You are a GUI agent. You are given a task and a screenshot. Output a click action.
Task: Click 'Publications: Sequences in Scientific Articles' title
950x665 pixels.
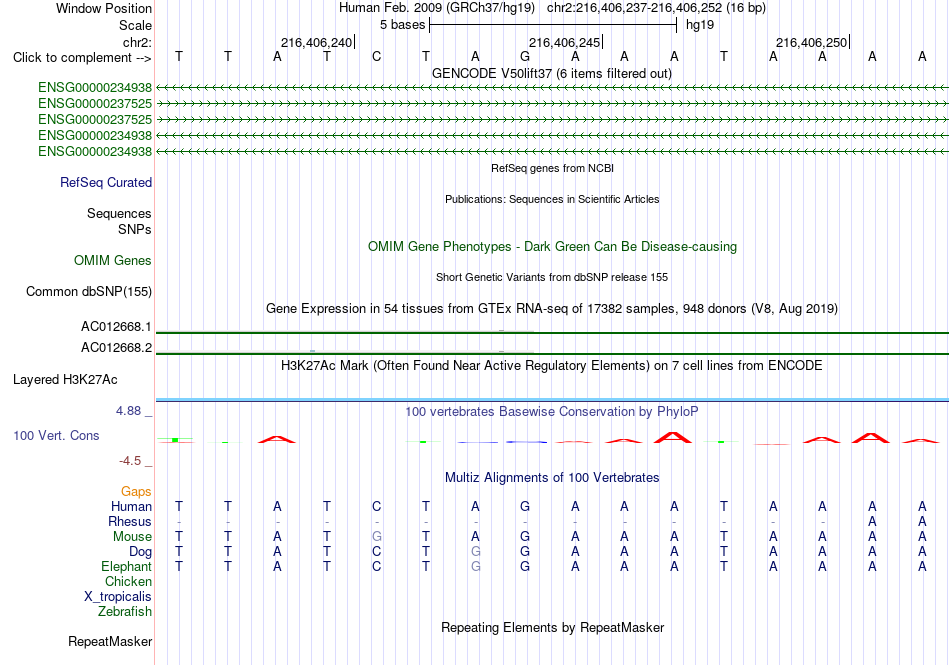[x=552, y=199]
